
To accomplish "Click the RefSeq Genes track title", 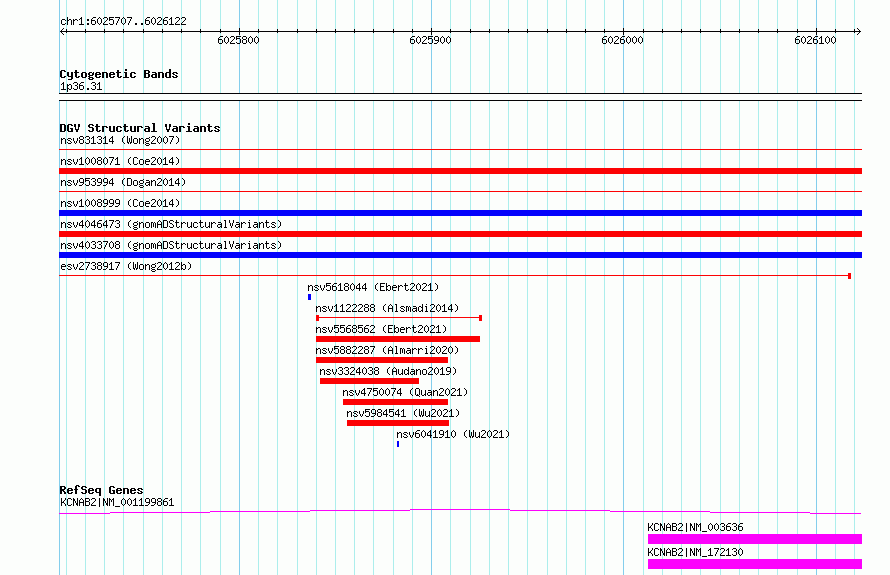I will (101, 489).
